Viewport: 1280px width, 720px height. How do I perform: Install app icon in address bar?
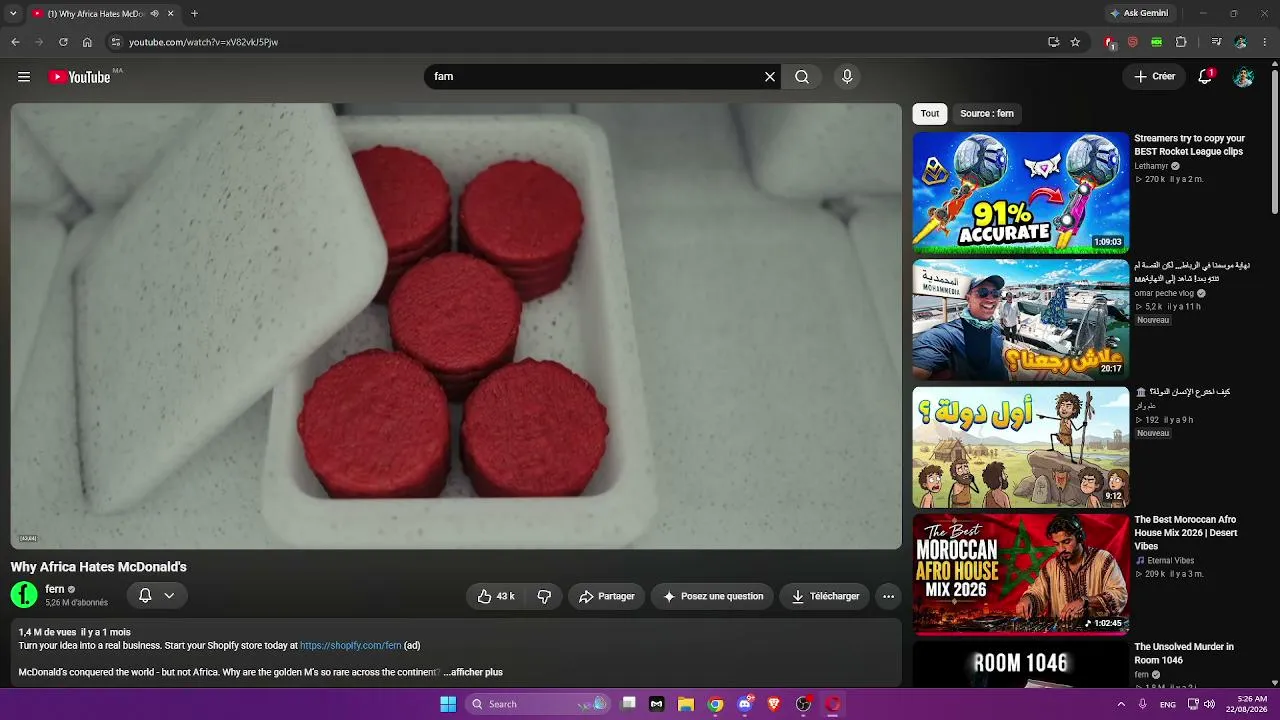pos(1053,42)
